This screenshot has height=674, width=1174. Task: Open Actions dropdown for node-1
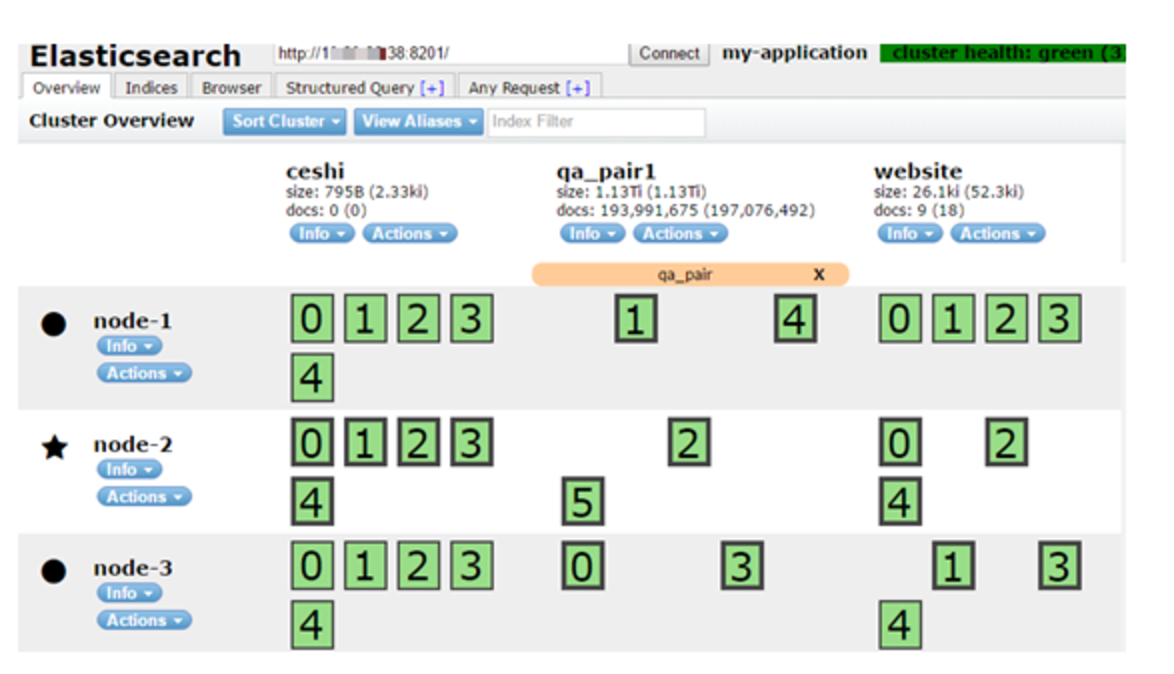pos(145,373)
